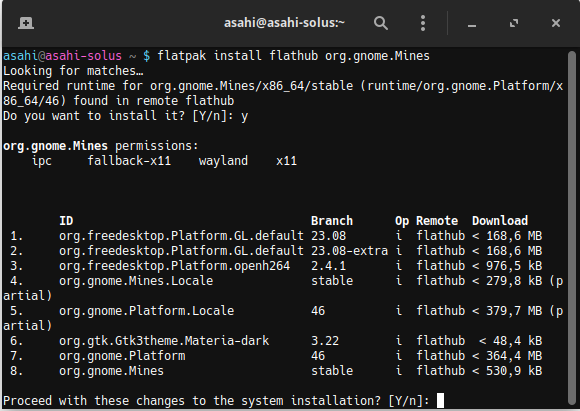The width and height of the screenshot is (580, 411).
Task: Open a new terminal tab
Action: 26,23
